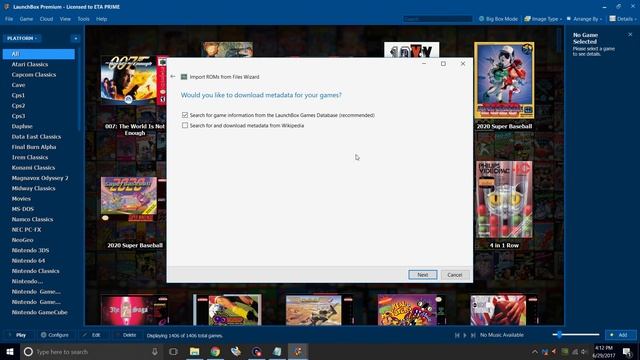The height and width of the screenshot is (360, 640).
Task: Open the File menu
Action: pos(9,19)
